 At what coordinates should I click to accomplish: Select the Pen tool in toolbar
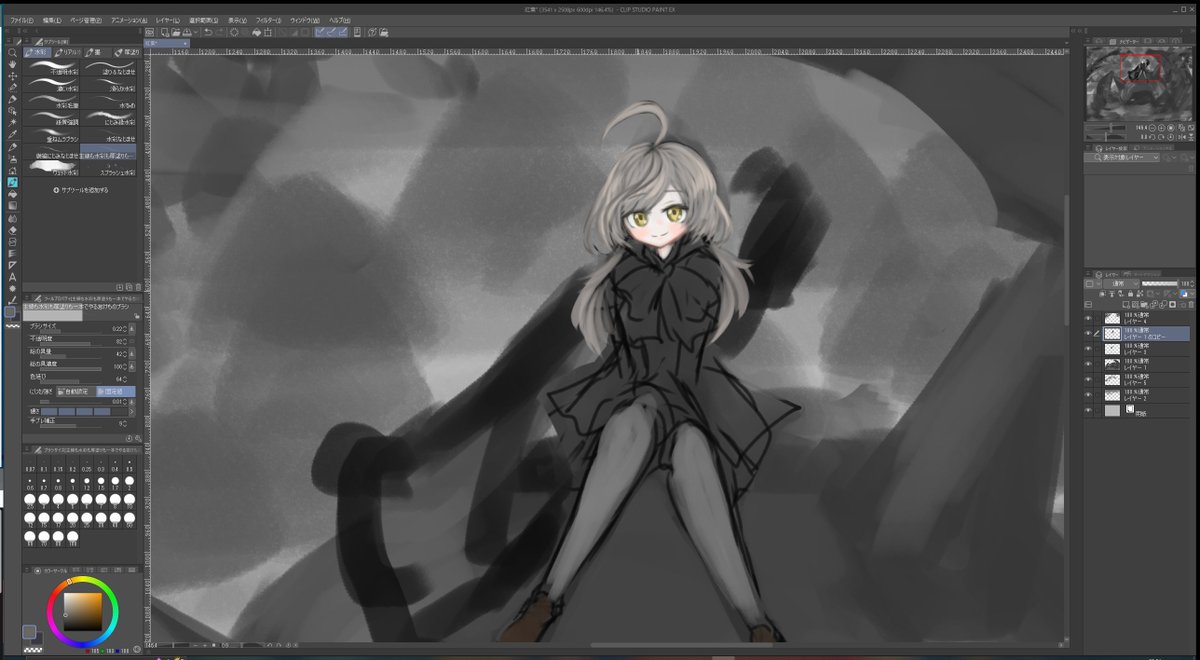(x=12, y=147)
